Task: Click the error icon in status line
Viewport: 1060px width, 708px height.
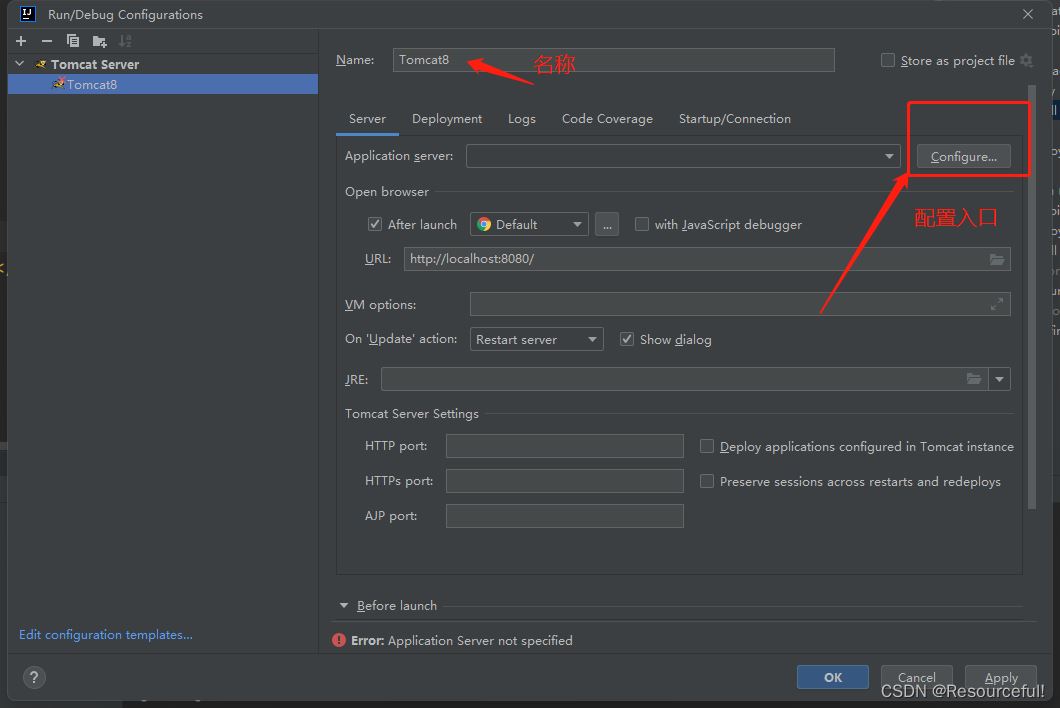Action: point(339,640)
